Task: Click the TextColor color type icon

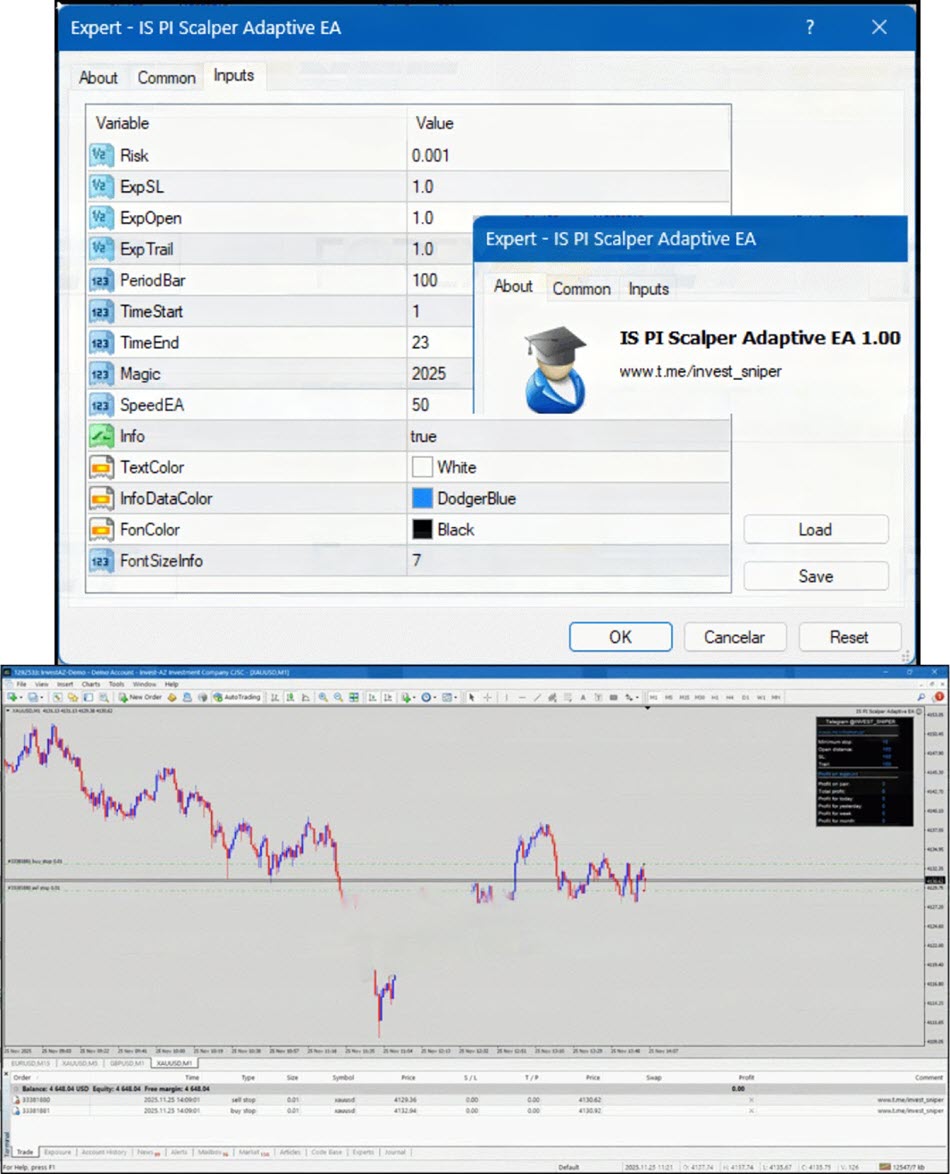Action: [100, 467]
